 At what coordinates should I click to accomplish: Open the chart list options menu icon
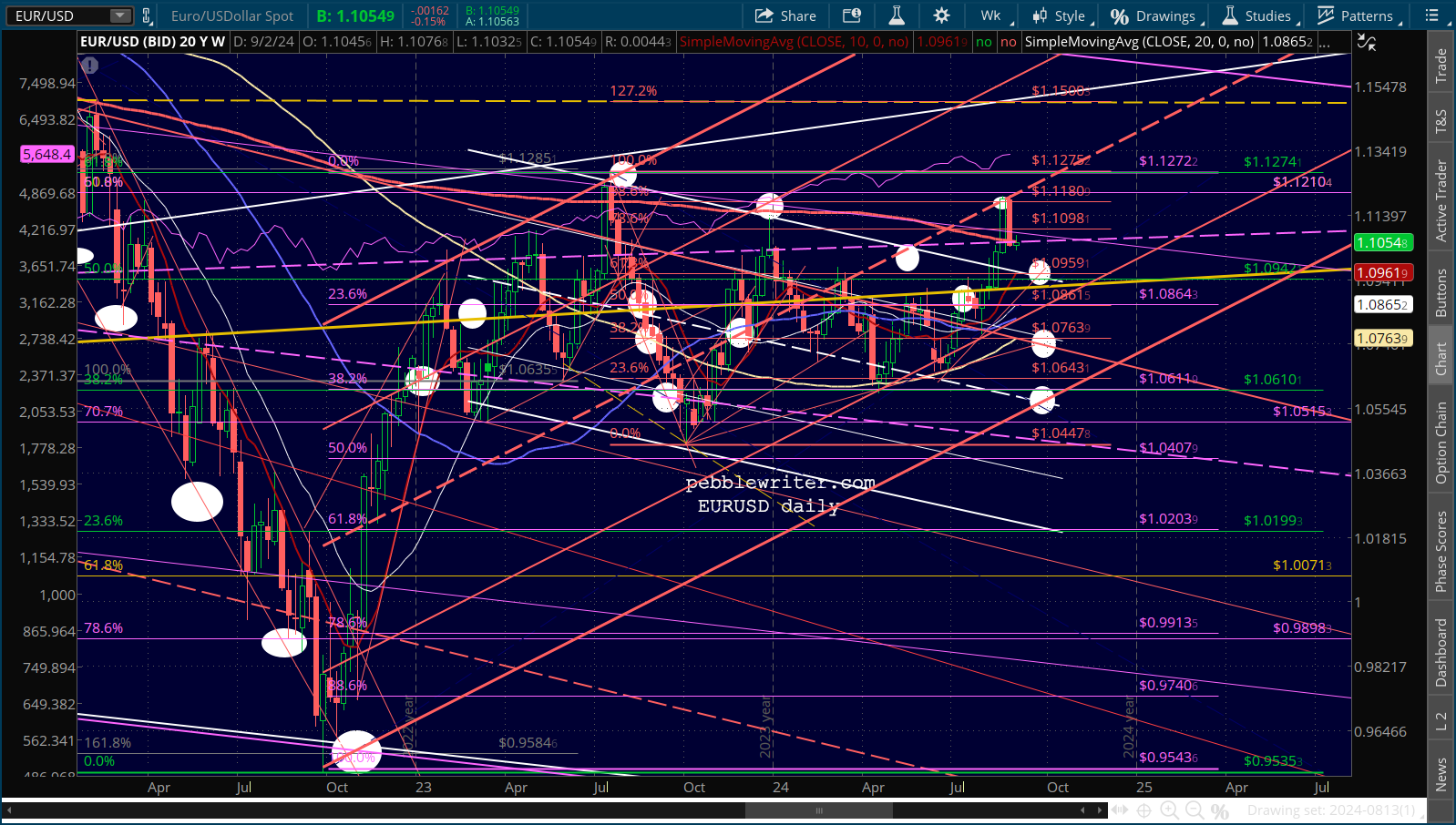(x=1432, y=15)
